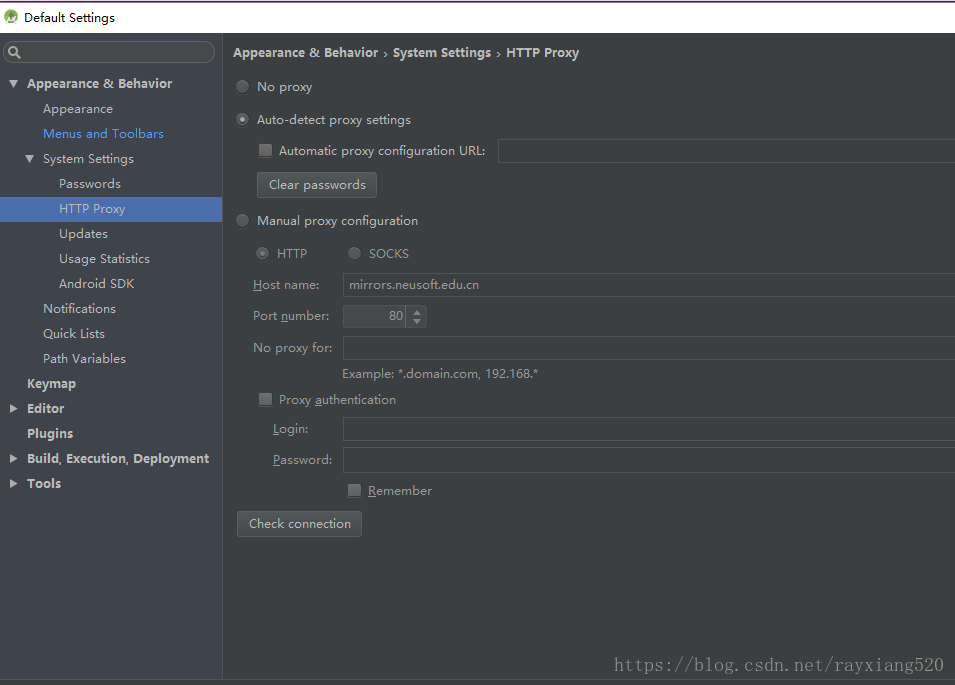
Task: Open the Notifications settings page
Action: pyautogui.click(x=79, y=309)
